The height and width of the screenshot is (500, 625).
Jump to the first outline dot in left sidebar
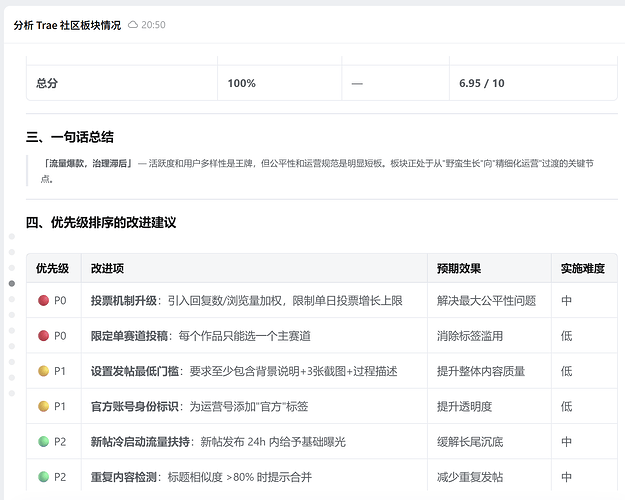click(12, 236)
